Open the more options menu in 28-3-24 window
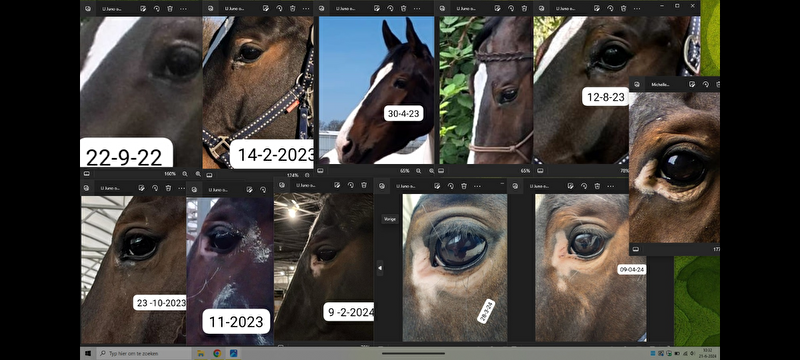Screen dimensions: 800x360 click(x=477, y=186)
